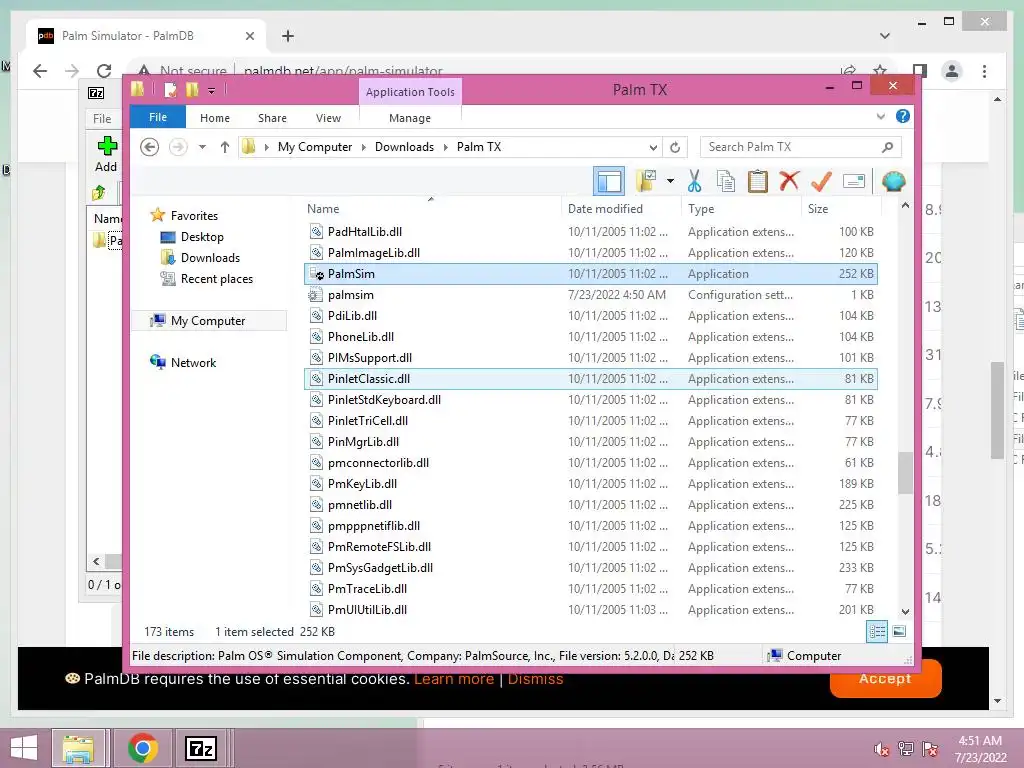Open Downloads in Favorites sidebar
The image size is (1024, 768).
[210, 258]
